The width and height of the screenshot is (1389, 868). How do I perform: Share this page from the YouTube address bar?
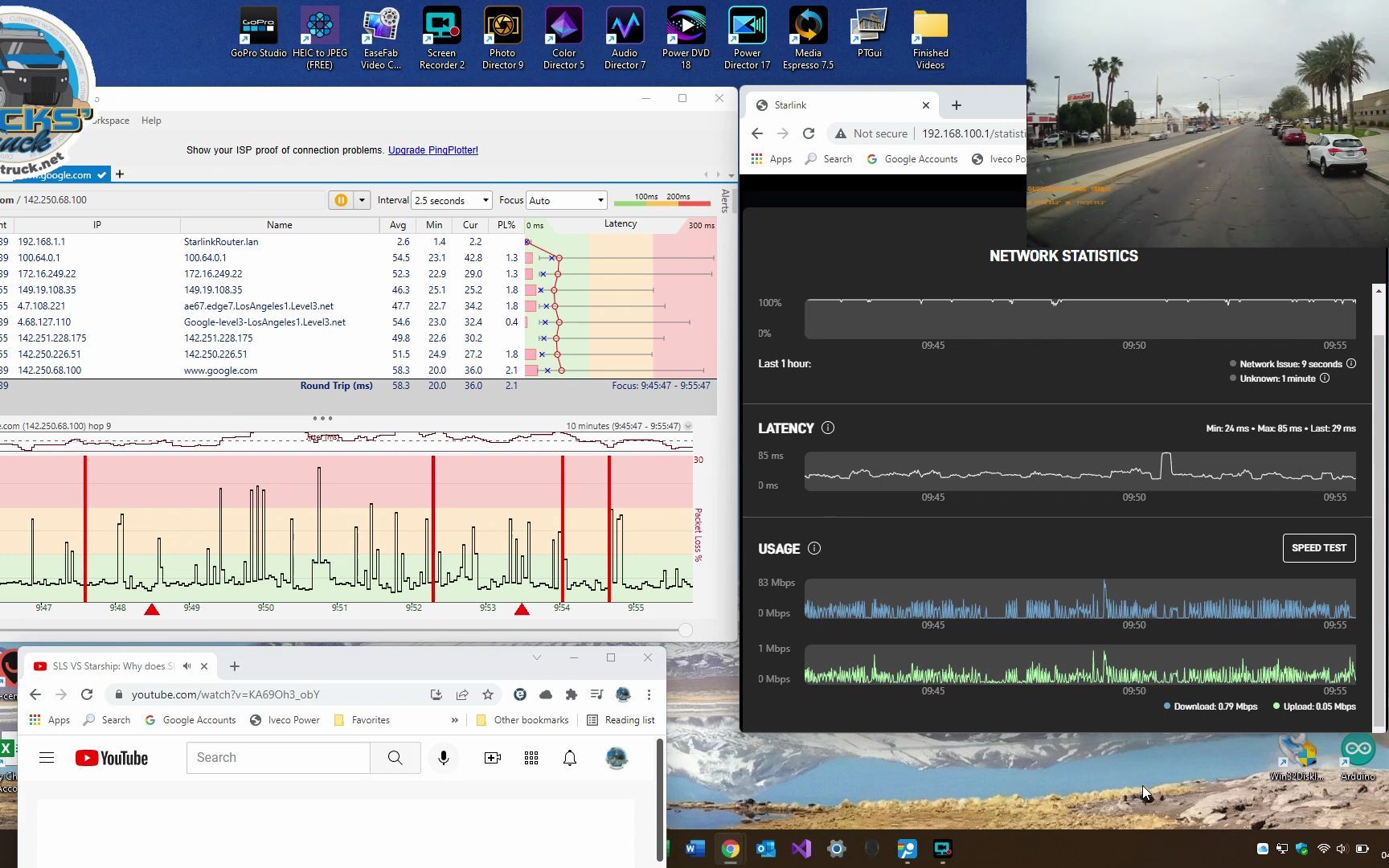point(462,694)
